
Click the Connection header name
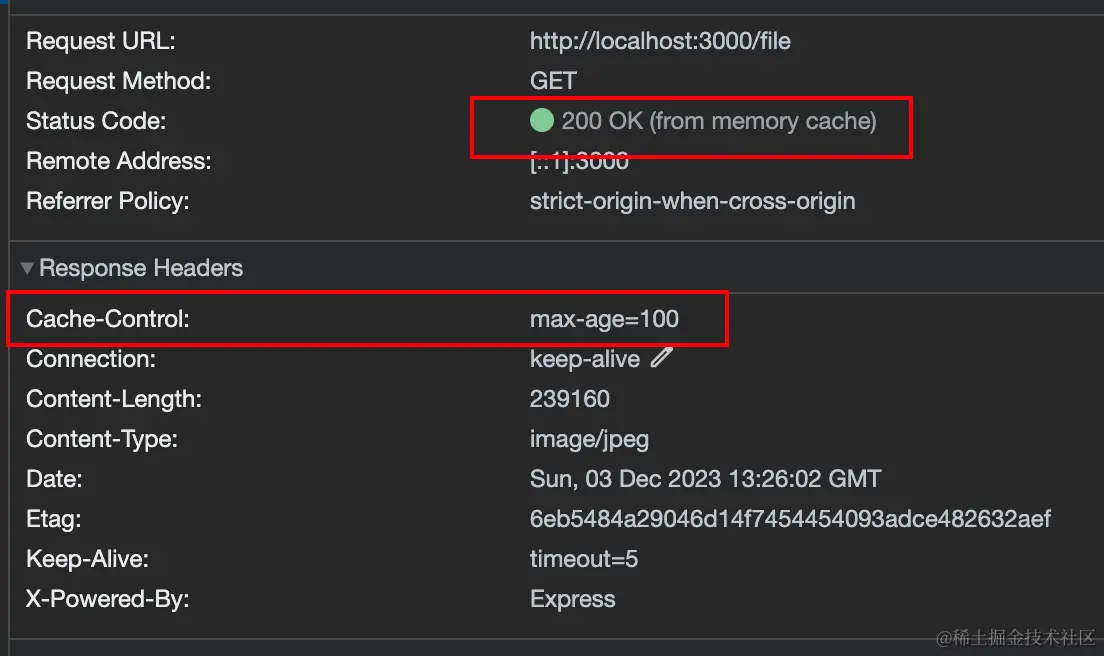[x=91, y=359]
